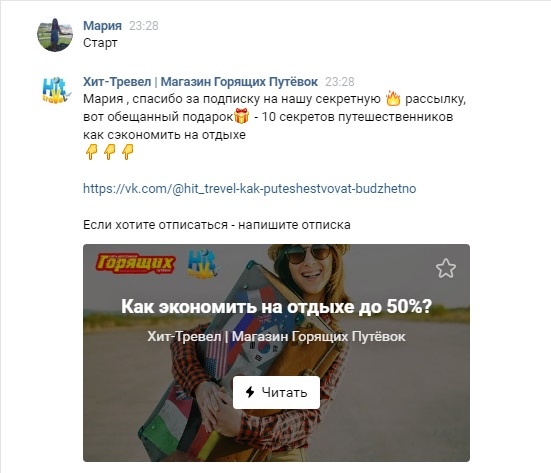This screenshot has width=551, height=473.
Task: Click the middle pointing-down hand emoji
Action: pos(109,152)
